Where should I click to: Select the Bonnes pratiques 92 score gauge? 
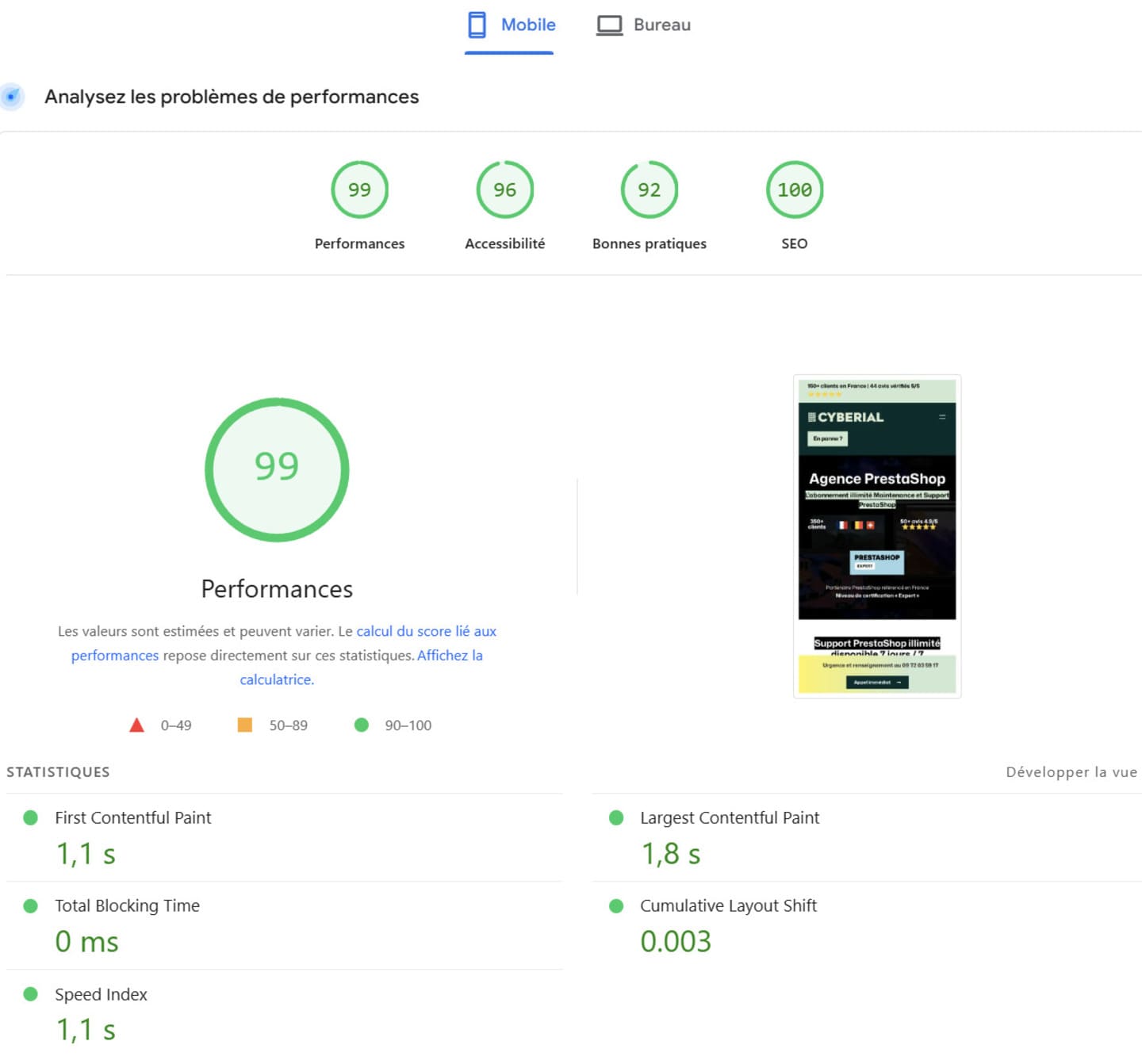click(x=649, y=190)
